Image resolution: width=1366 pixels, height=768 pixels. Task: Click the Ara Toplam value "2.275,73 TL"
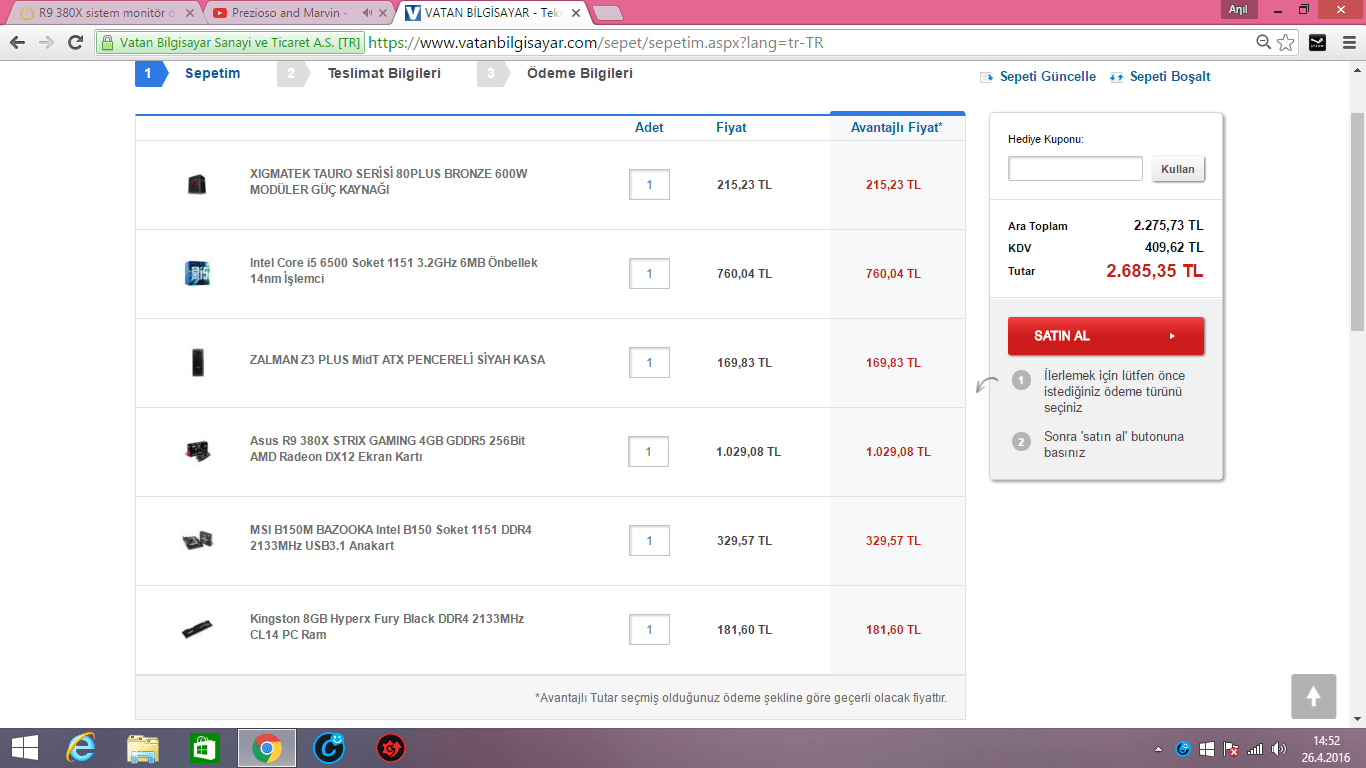coord(1168,226)
